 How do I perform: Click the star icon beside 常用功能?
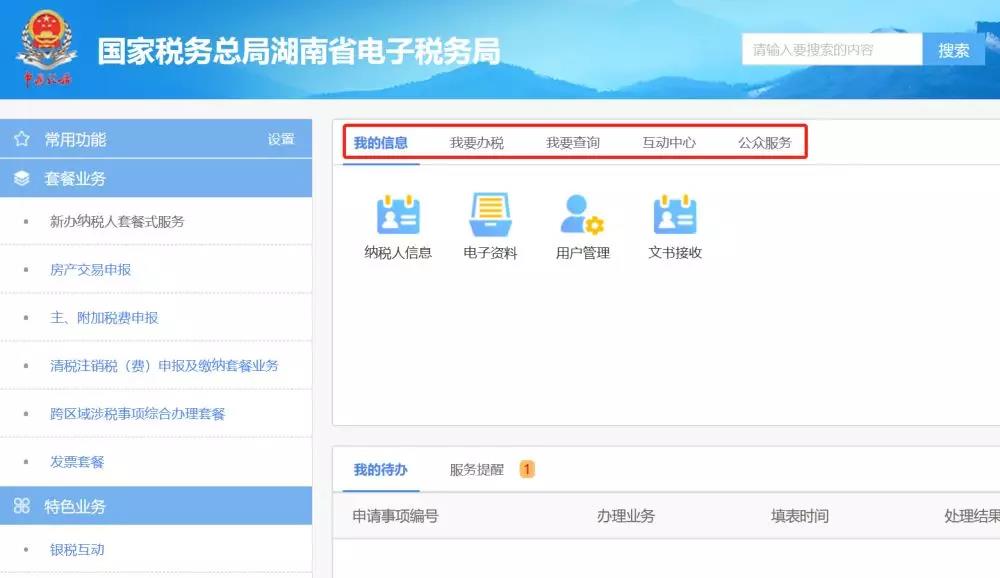pos(21,139)
